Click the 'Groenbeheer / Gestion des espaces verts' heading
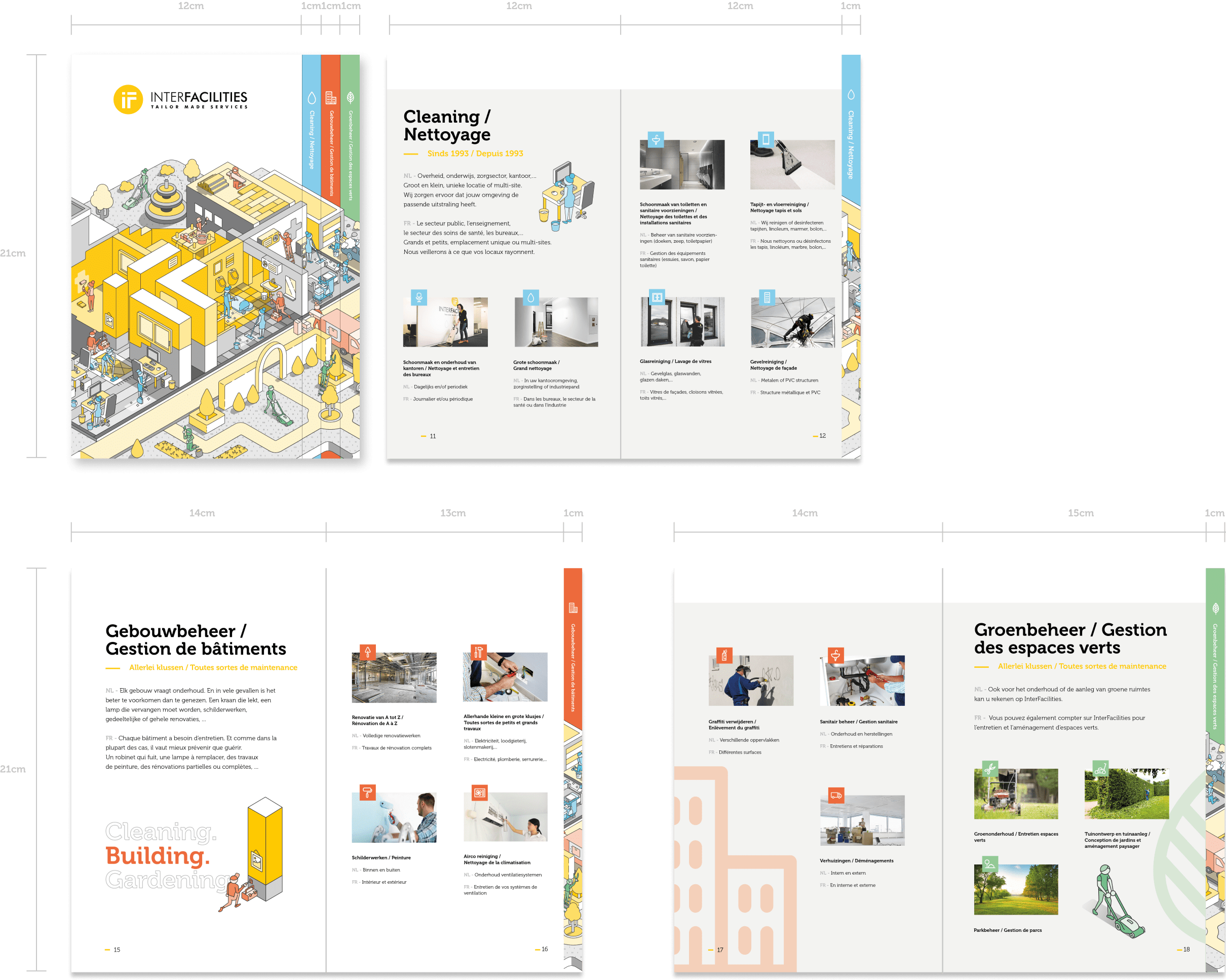The width and height of the screenshot is (1226, 980). pos(1070,638)
